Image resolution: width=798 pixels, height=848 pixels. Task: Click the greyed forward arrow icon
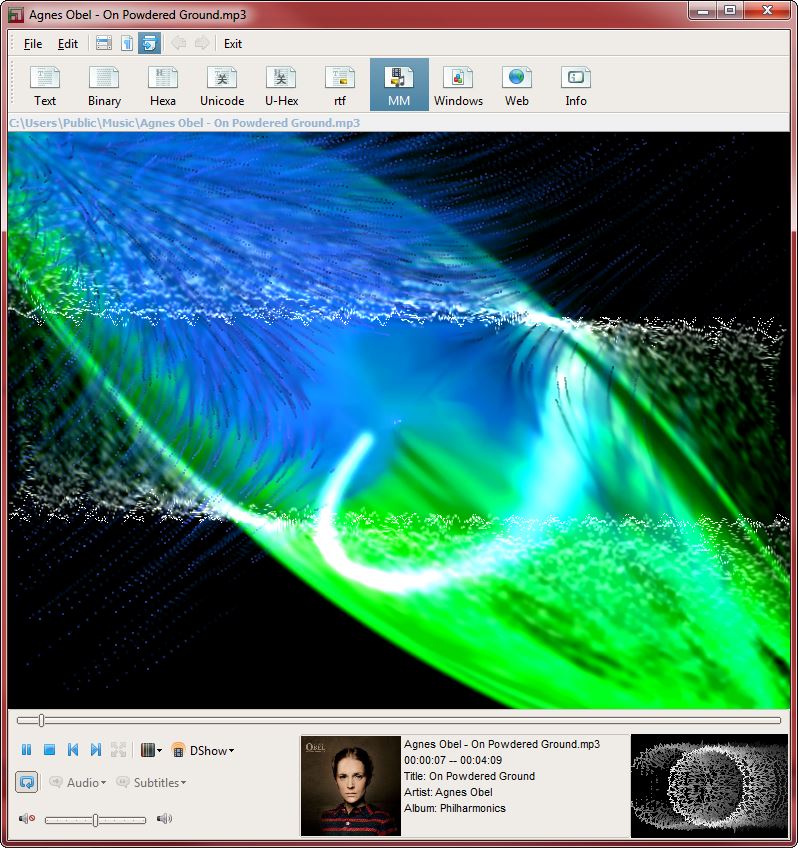(x=202, y=43)
